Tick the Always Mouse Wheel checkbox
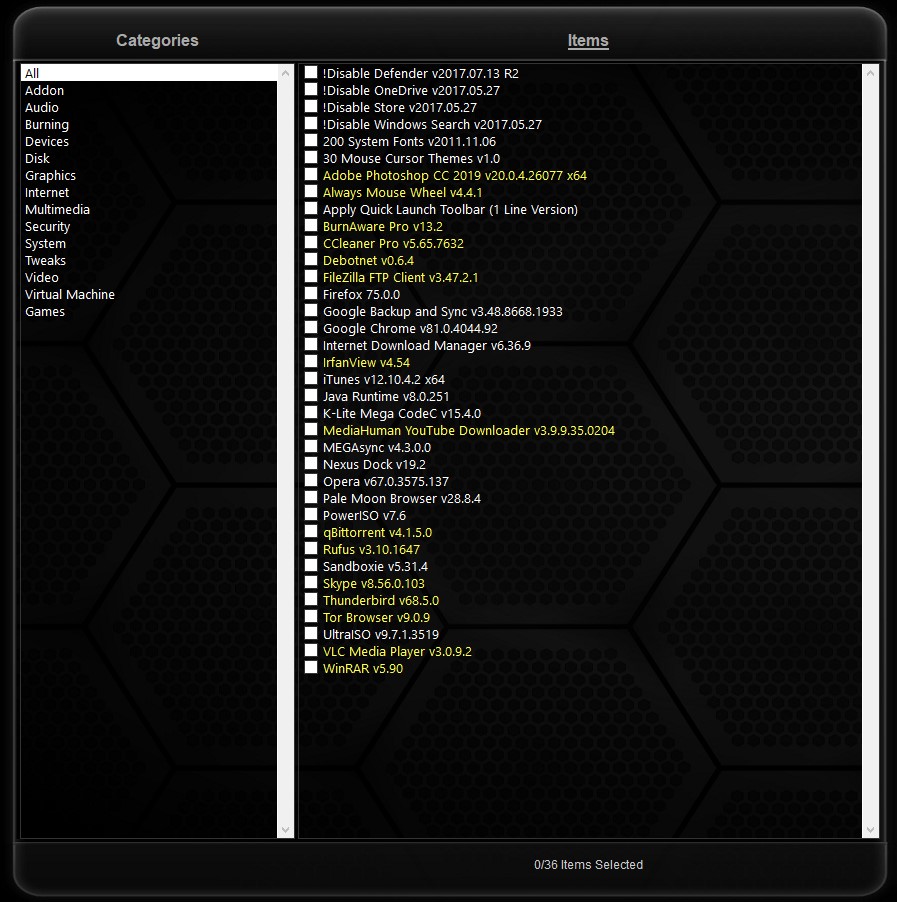 pyautogui.click(x=311, y=192)
